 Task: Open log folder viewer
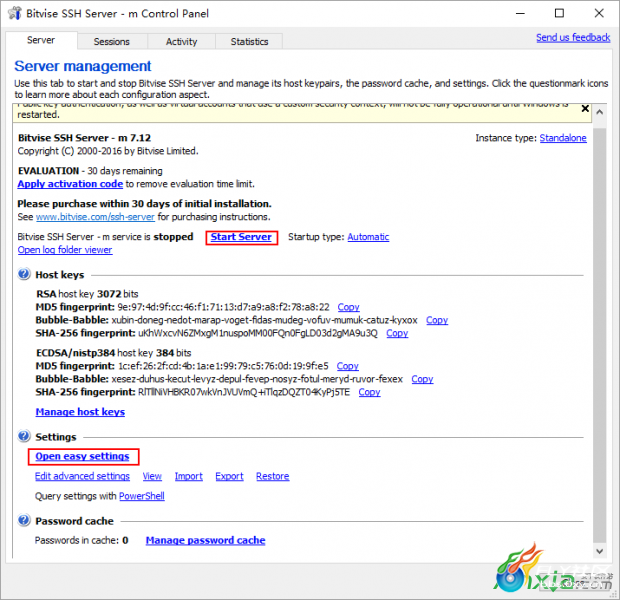[x=65, y=250]
